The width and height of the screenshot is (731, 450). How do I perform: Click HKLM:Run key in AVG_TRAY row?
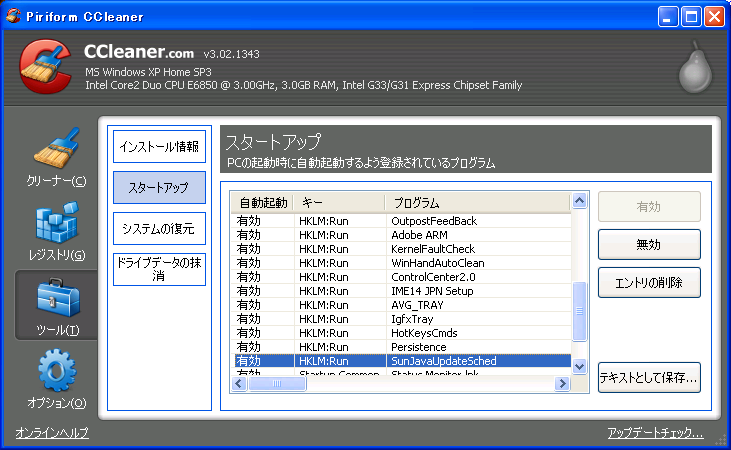[x=324, y=305]
